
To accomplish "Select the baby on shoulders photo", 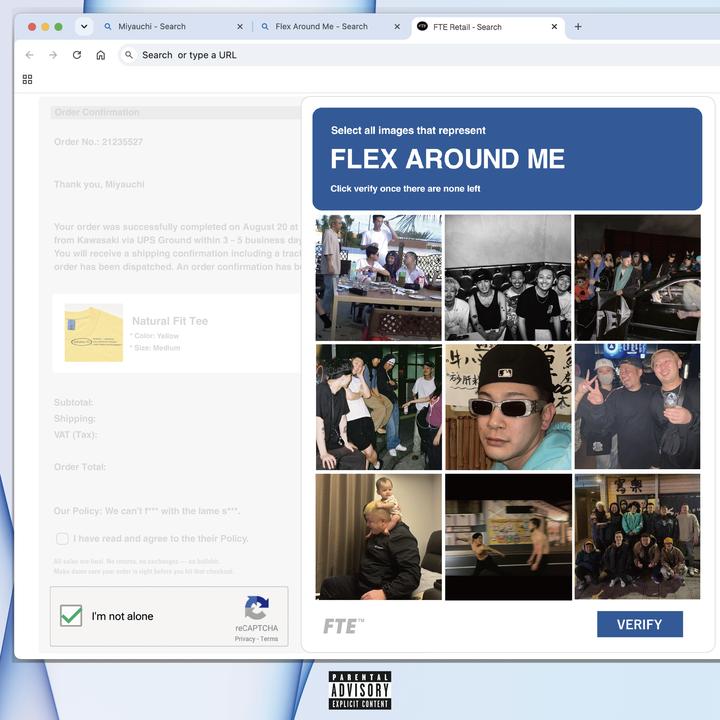I will [x=379, y=537].
